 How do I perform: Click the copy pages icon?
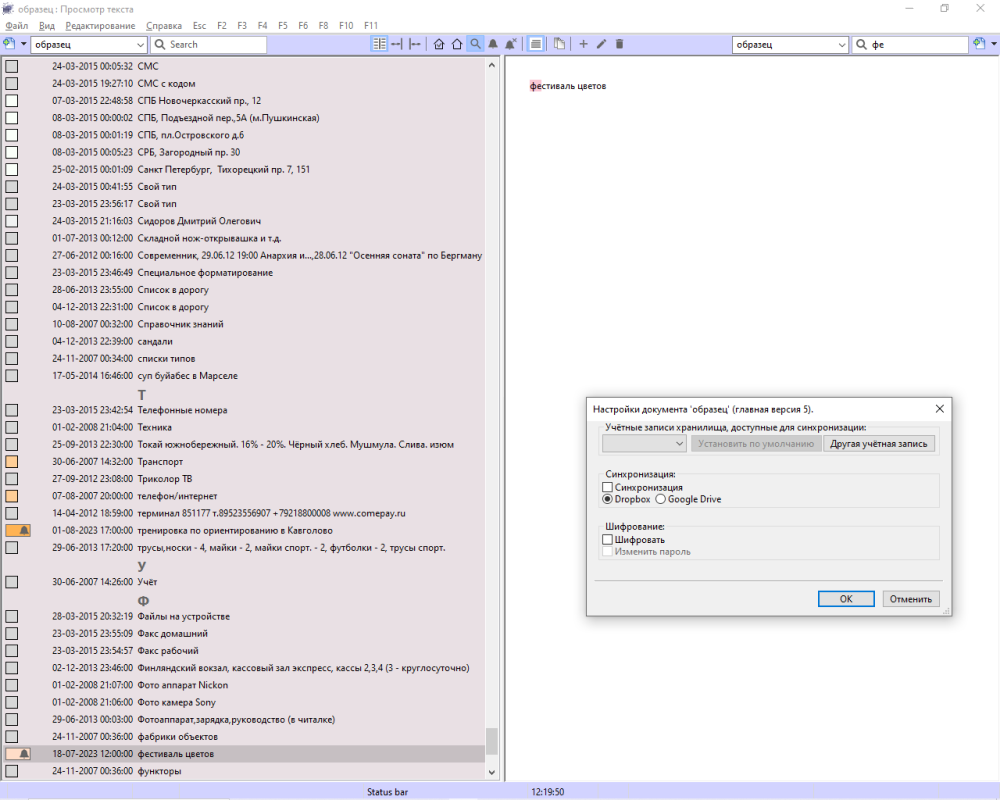pyautogui.click(x=559, y=44)
